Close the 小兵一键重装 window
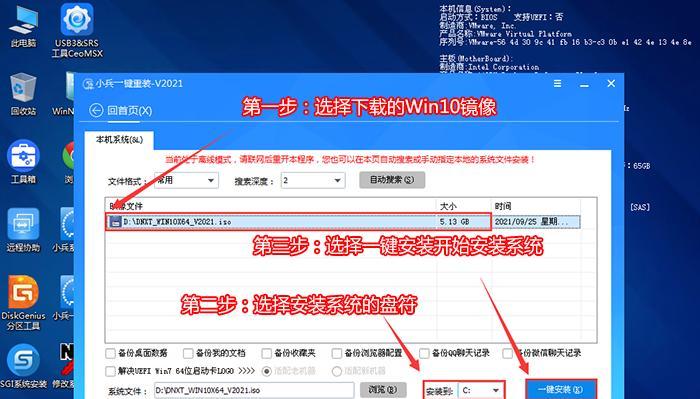This screenshot has width=700, height=399. [611, 83]
